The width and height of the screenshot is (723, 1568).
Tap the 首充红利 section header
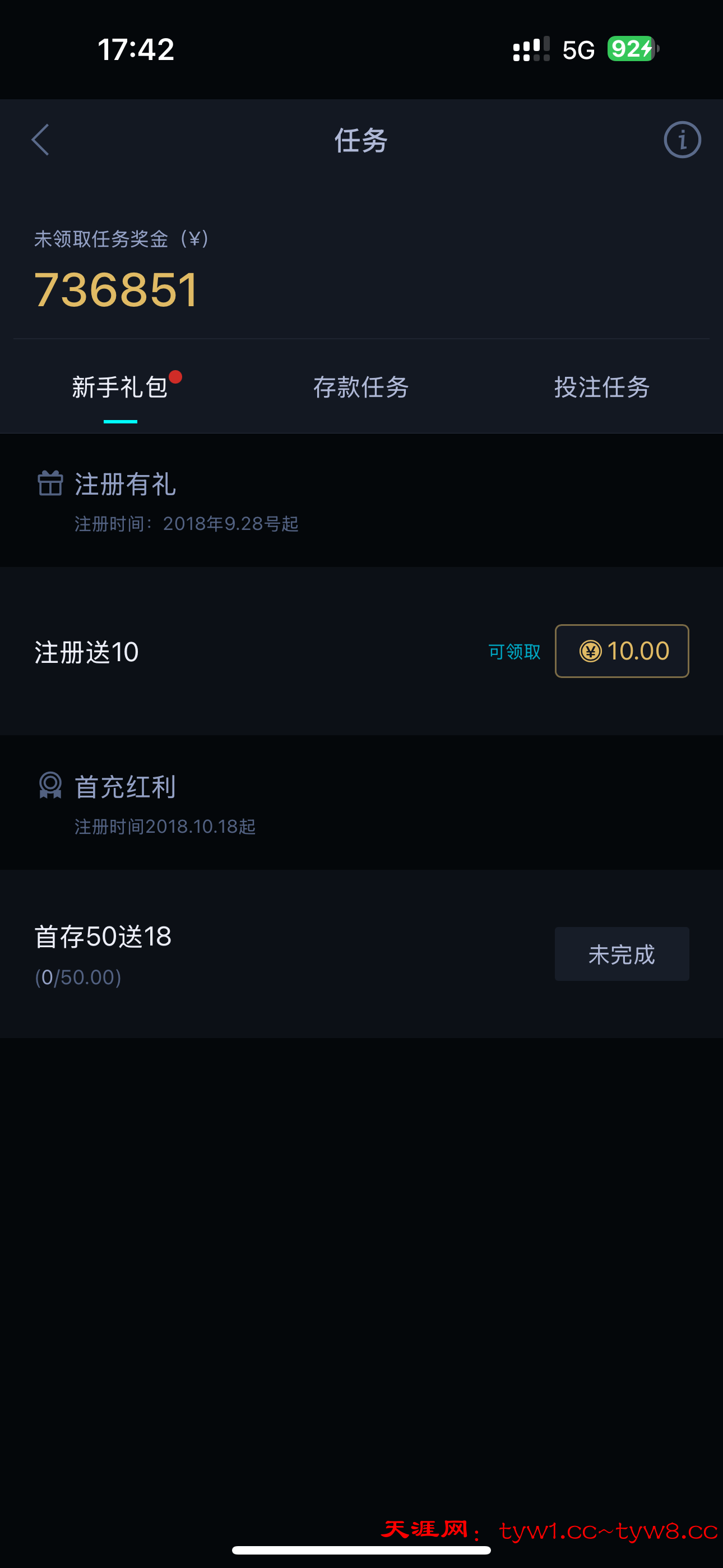126,787
